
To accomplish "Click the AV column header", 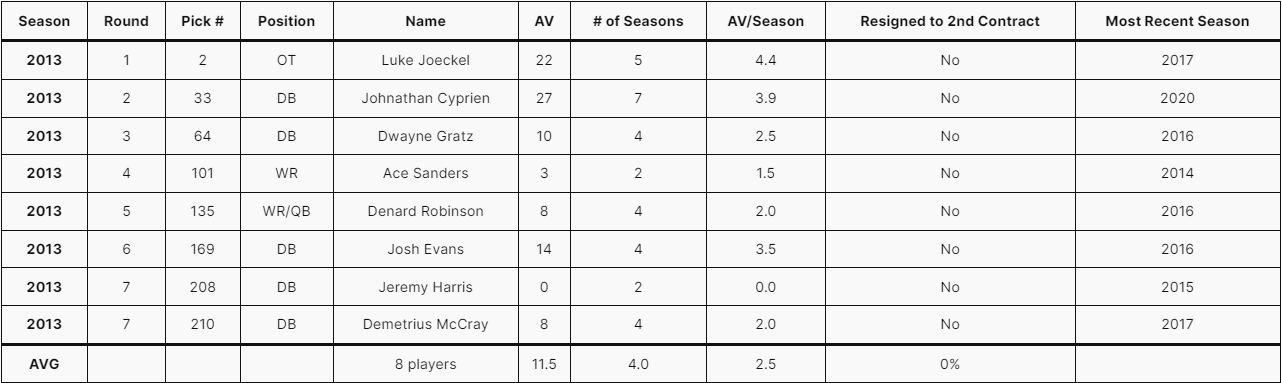I will pos(544,21).
